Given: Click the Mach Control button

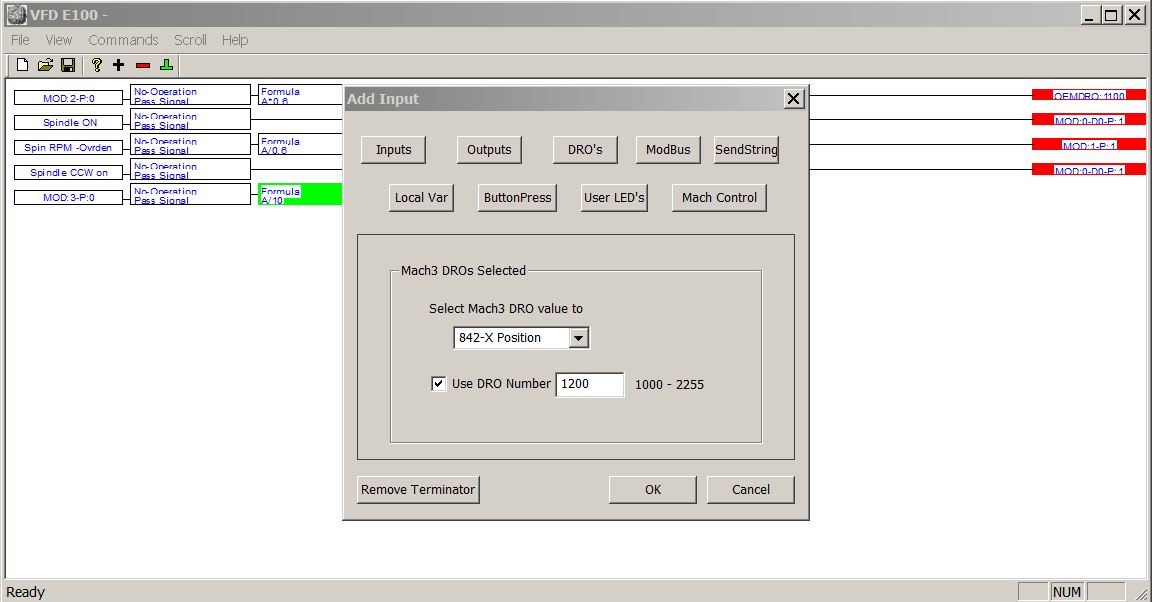Looking at the screenshot, I should pos(719,198).
